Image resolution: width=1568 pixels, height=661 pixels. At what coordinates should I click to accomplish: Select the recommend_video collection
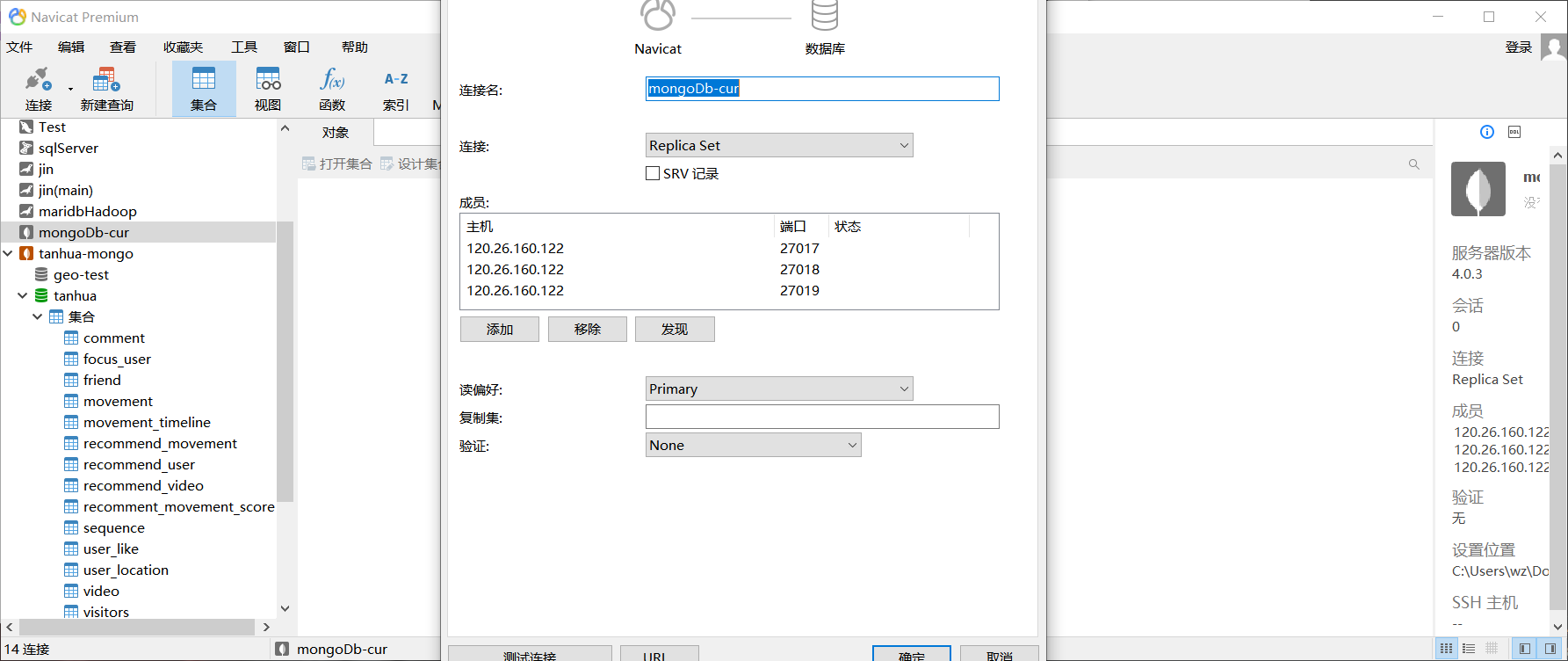click(x=143, y=486)
